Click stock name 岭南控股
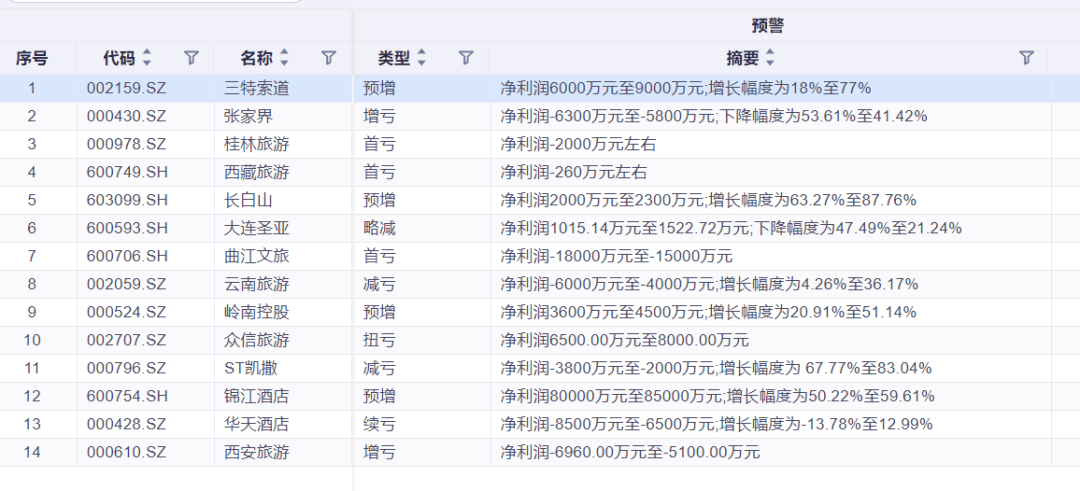Image resolution: width=1080 pixels, height=491 pixels. click(x=256, y=312)
